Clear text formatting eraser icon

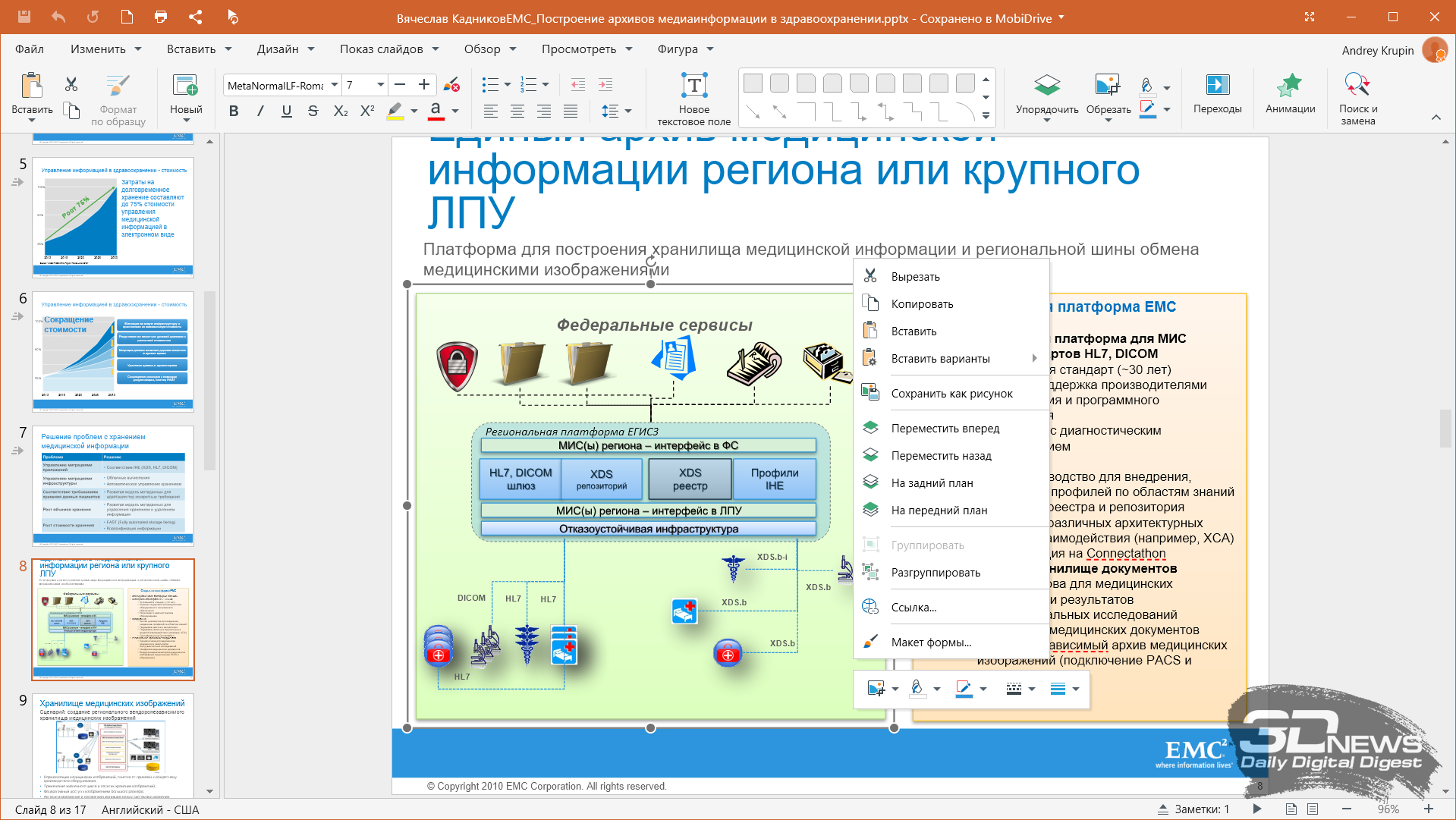pos(451,84)
